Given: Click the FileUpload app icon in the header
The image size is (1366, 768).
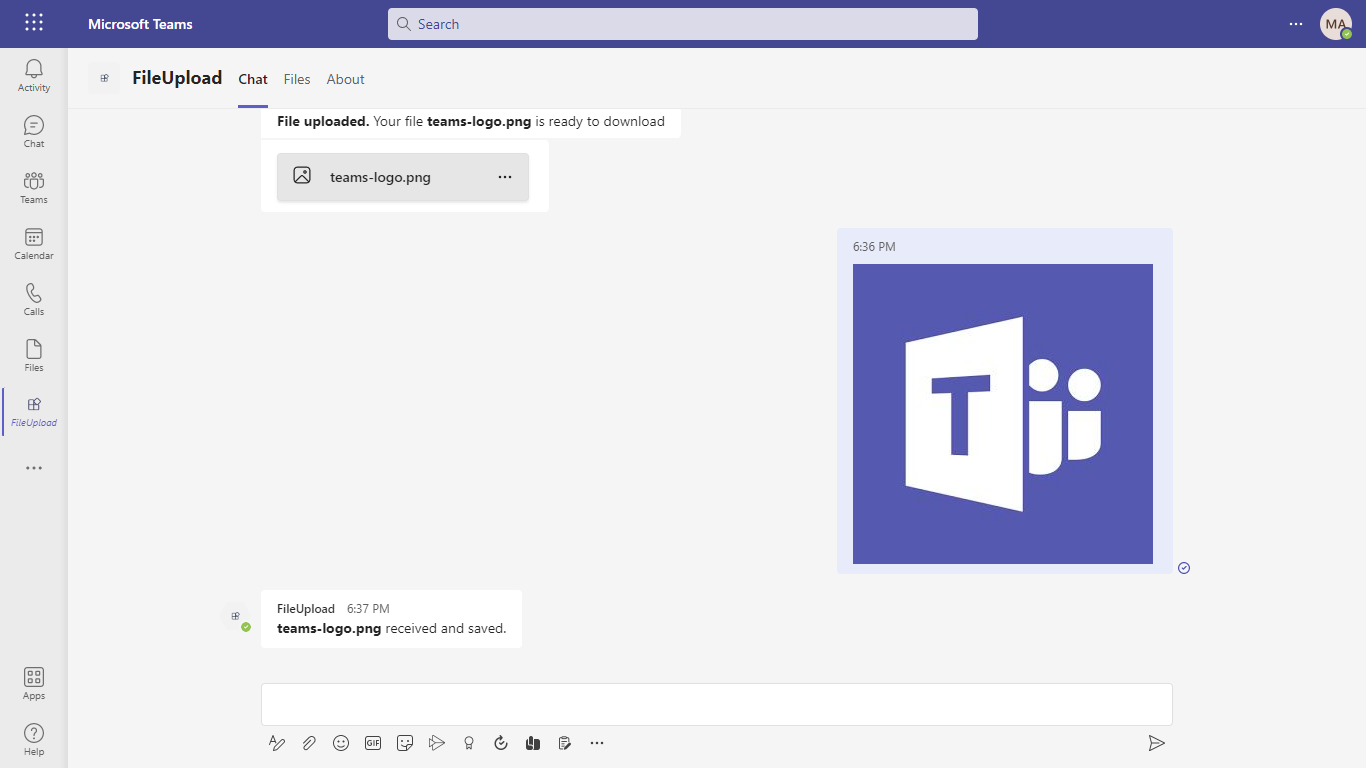Looking at the screenshot, I should [x=104, y=78].
